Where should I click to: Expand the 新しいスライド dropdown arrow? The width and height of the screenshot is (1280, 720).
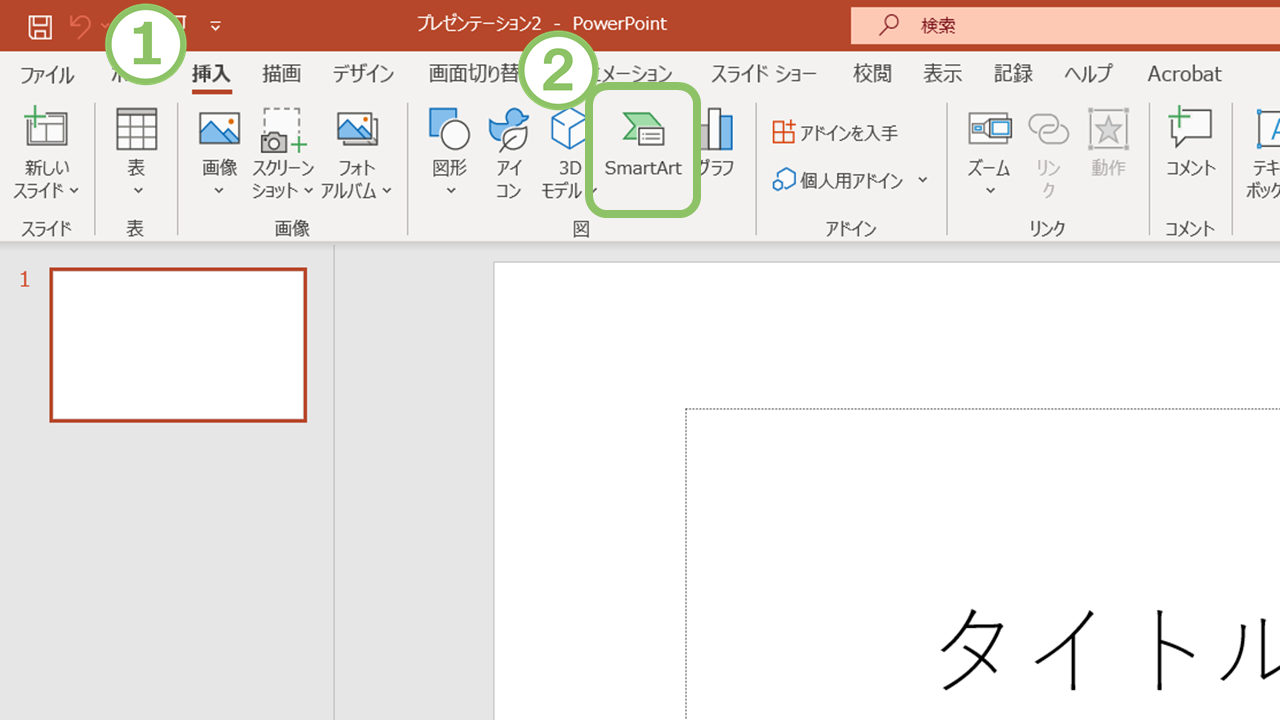tap(75, 190)
